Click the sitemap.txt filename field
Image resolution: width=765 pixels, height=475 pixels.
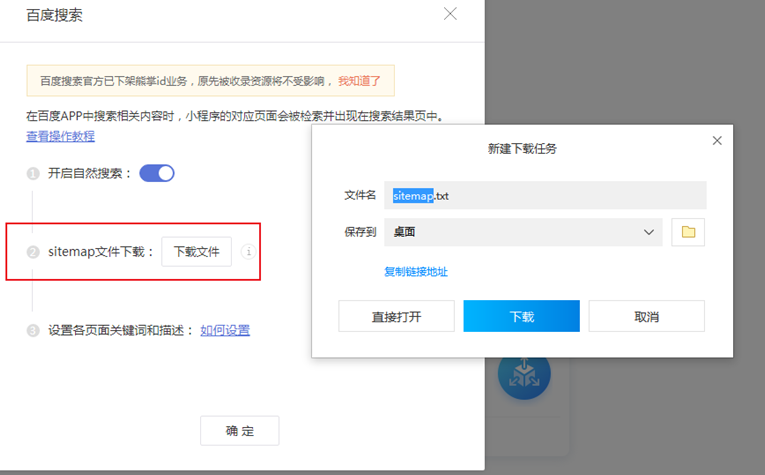coord(545,196)
